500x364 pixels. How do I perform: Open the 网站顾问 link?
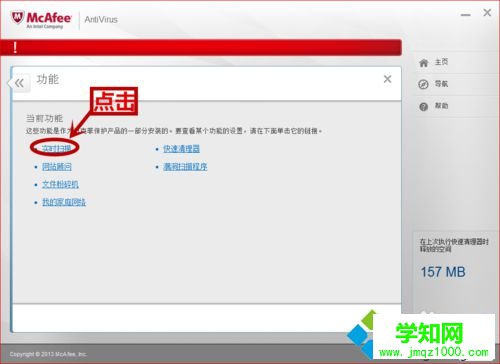coord(57,166)
